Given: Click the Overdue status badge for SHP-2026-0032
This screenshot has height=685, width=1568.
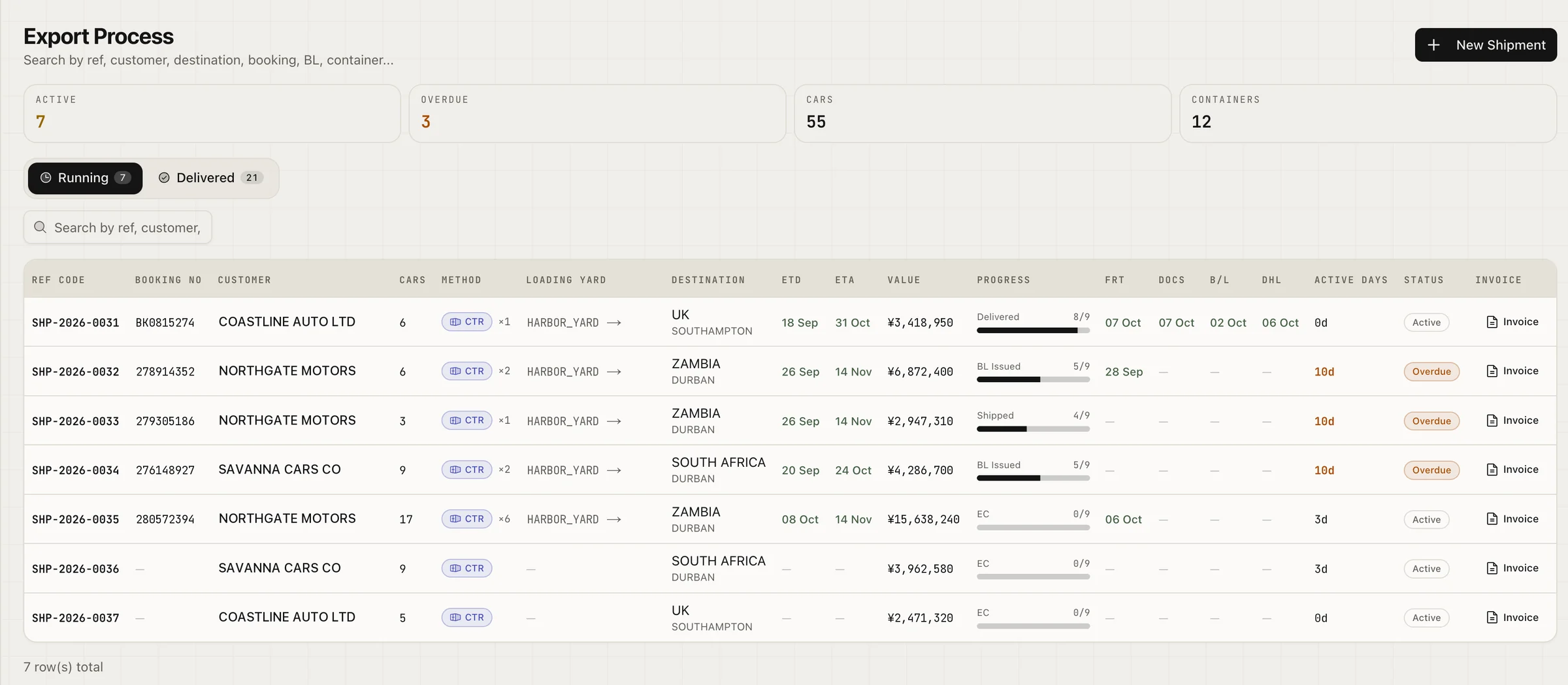Looking at the screenshot, I should tap(1431, 372).
